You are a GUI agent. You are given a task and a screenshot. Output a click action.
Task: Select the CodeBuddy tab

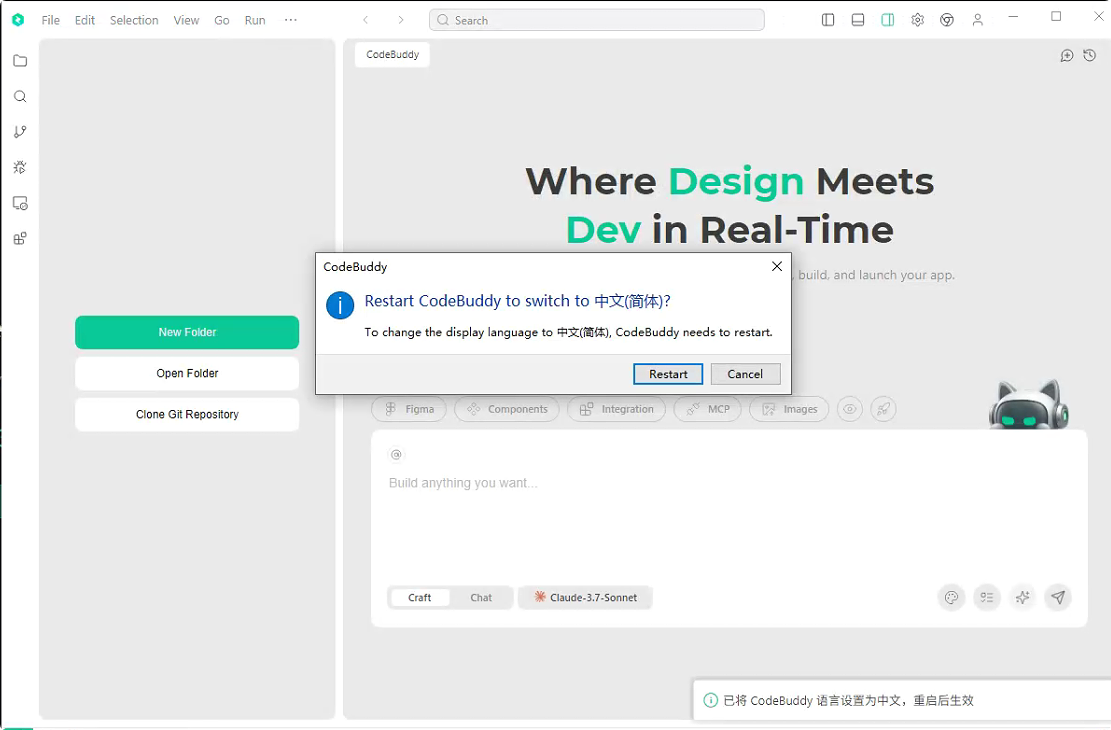coord(391,55)
